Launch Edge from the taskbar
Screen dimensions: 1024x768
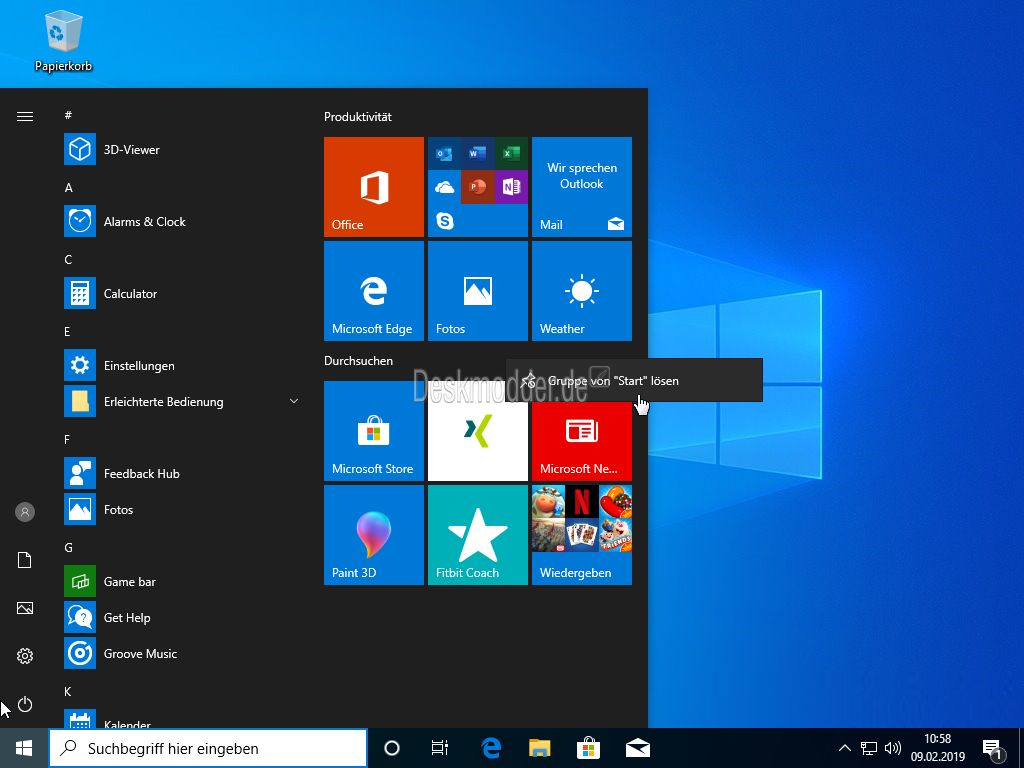(x=491, y=748)
